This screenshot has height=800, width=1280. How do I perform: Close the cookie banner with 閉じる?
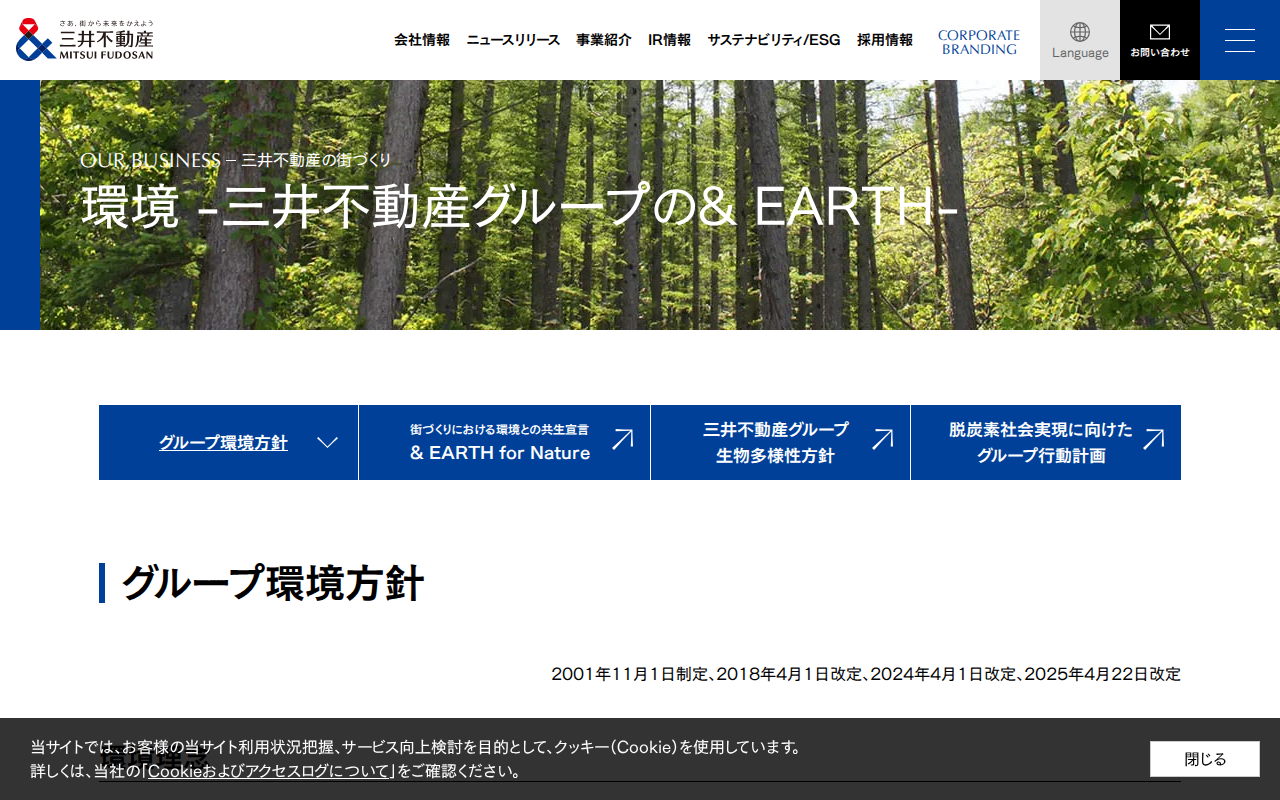point(1205,759)
